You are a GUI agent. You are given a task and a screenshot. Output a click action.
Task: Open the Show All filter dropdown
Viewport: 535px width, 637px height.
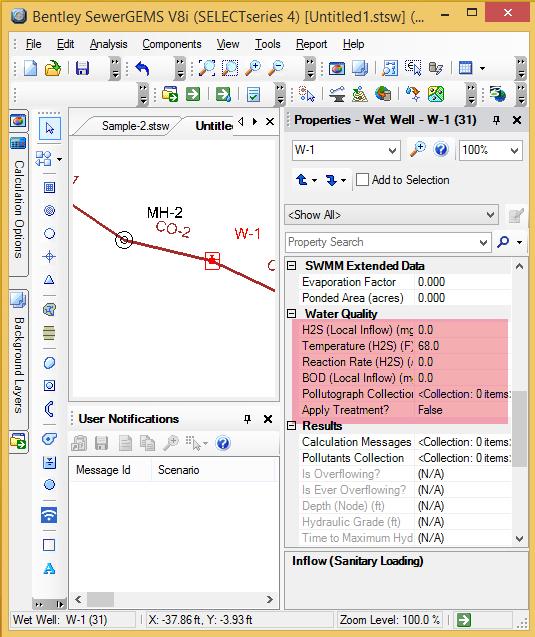(x=490, y=215)
